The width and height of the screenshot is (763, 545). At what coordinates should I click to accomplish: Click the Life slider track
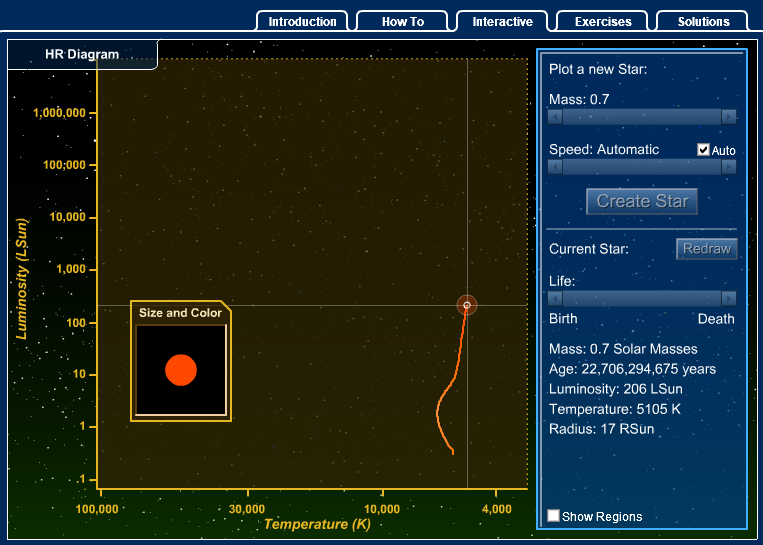tap(642, 298)
